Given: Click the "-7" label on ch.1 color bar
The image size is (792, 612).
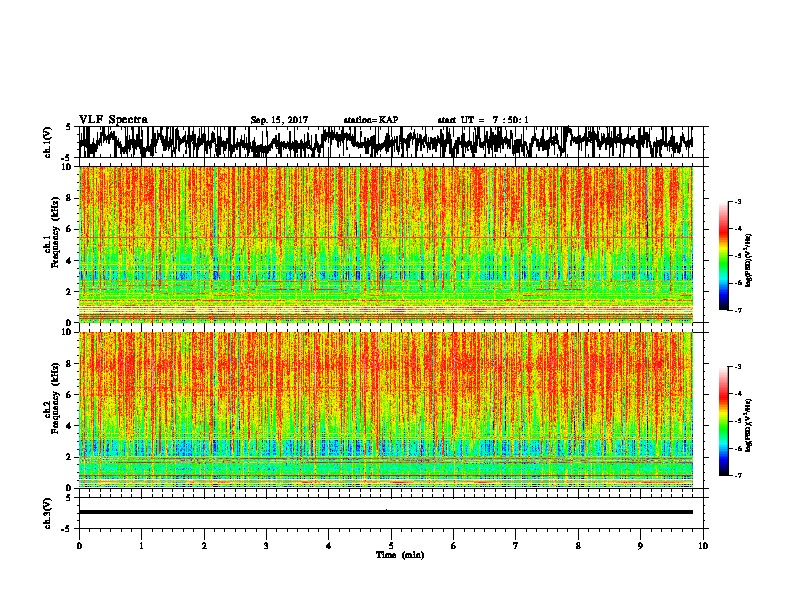Looking at the screenshot, I should click(738, 310).
